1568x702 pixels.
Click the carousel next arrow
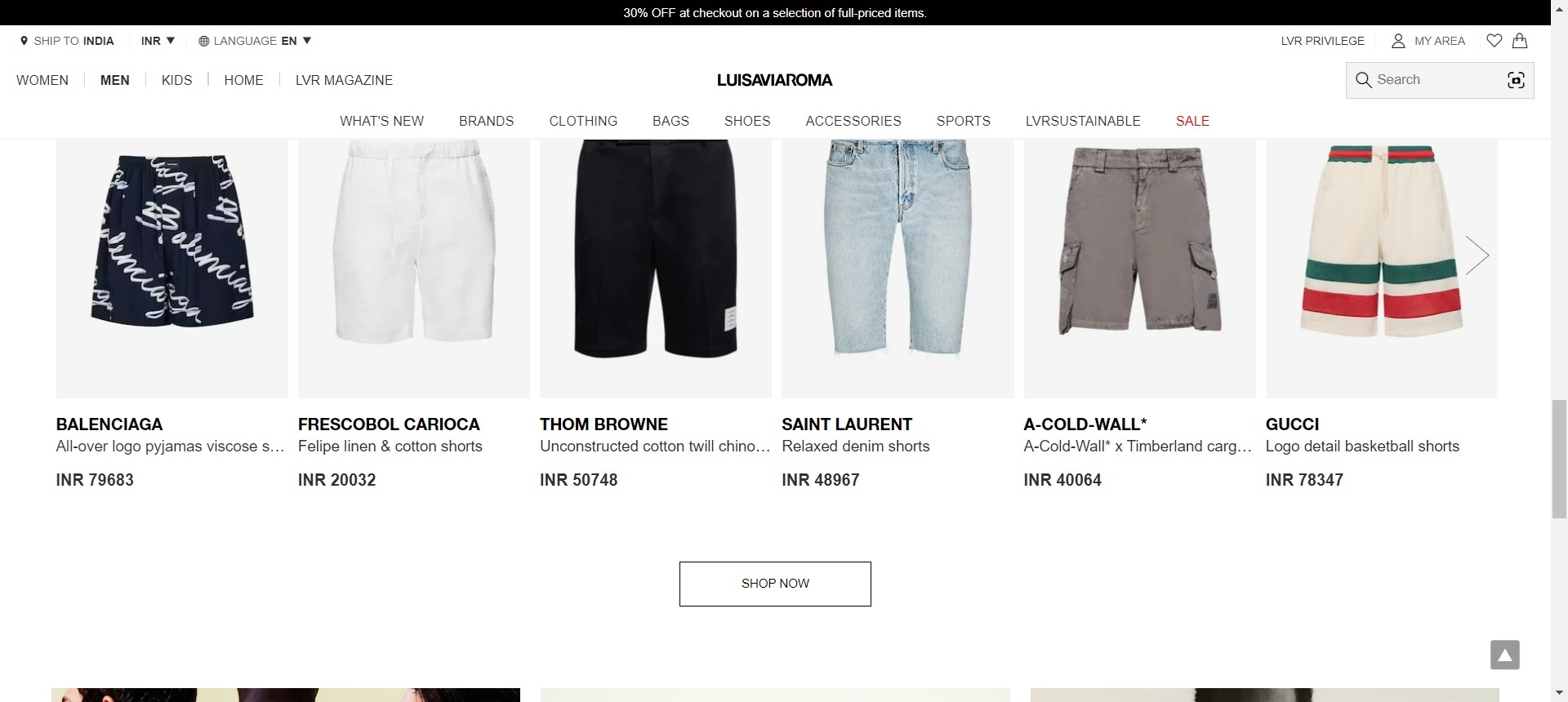[x=1477, y=255]
